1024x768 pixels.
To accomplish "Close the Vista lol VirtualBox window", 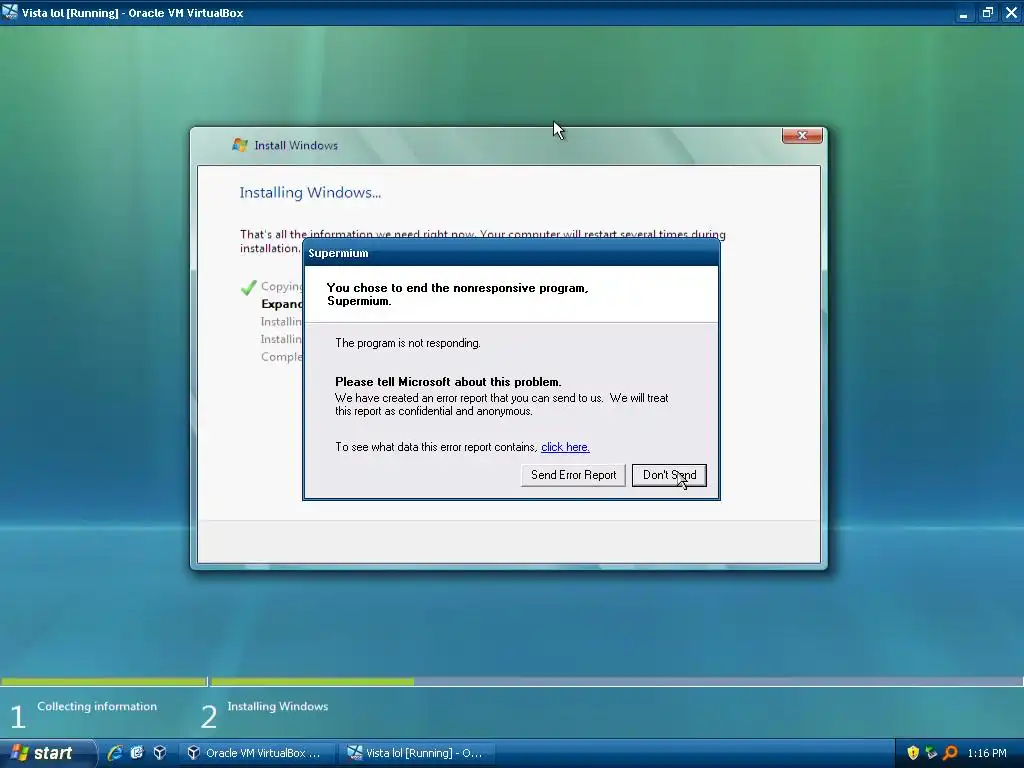I will click(1011, 13).
